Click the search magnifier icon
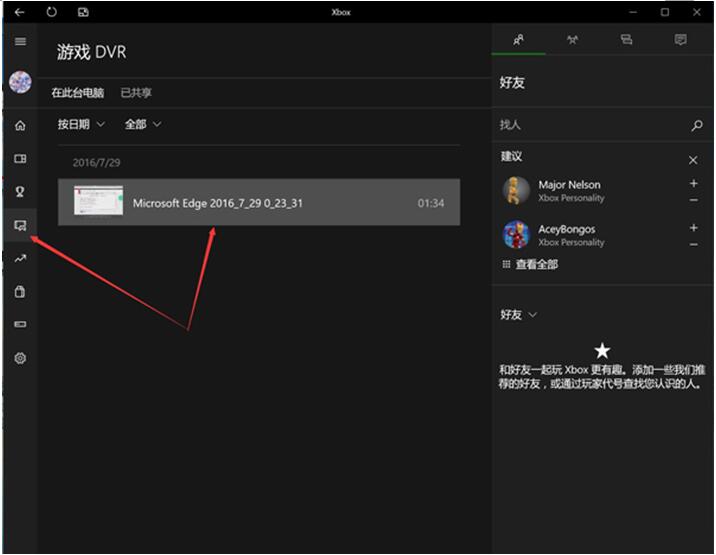Image resolution: width=716 pixels, height=555 pixels. [697, 125]
